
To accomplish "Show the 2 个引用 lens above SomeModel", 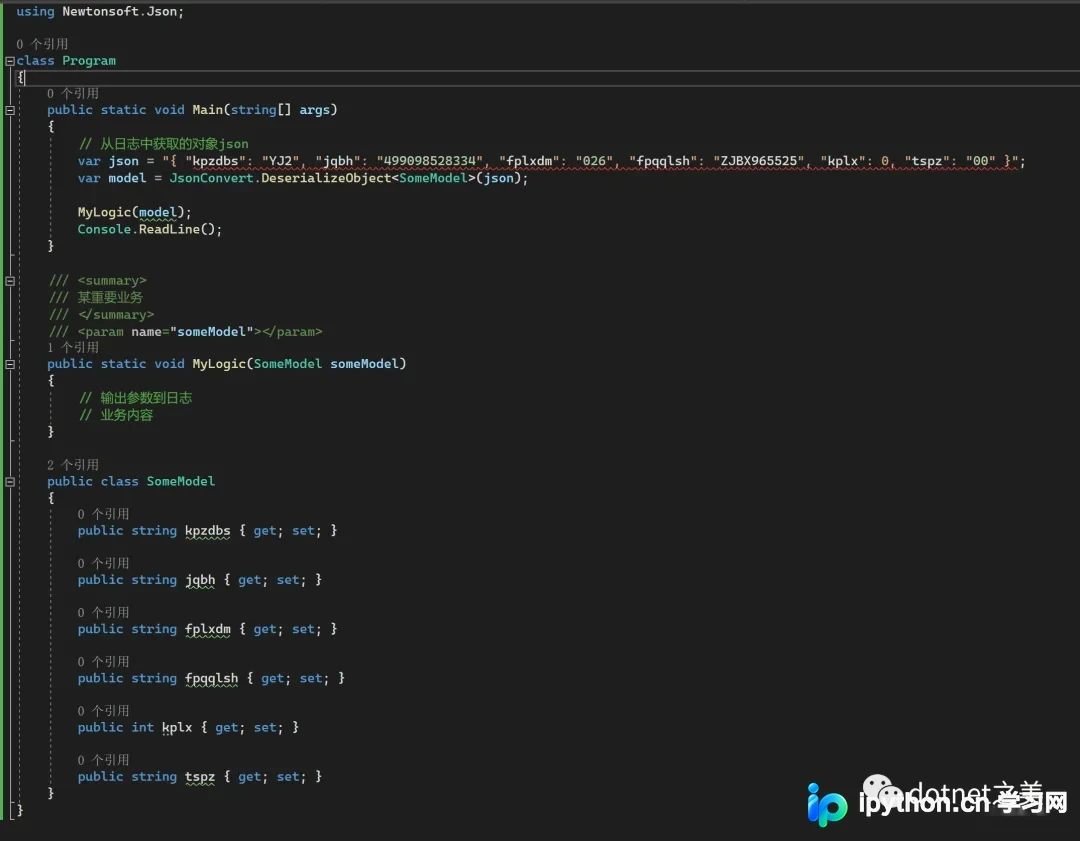I will click(72, 465).
